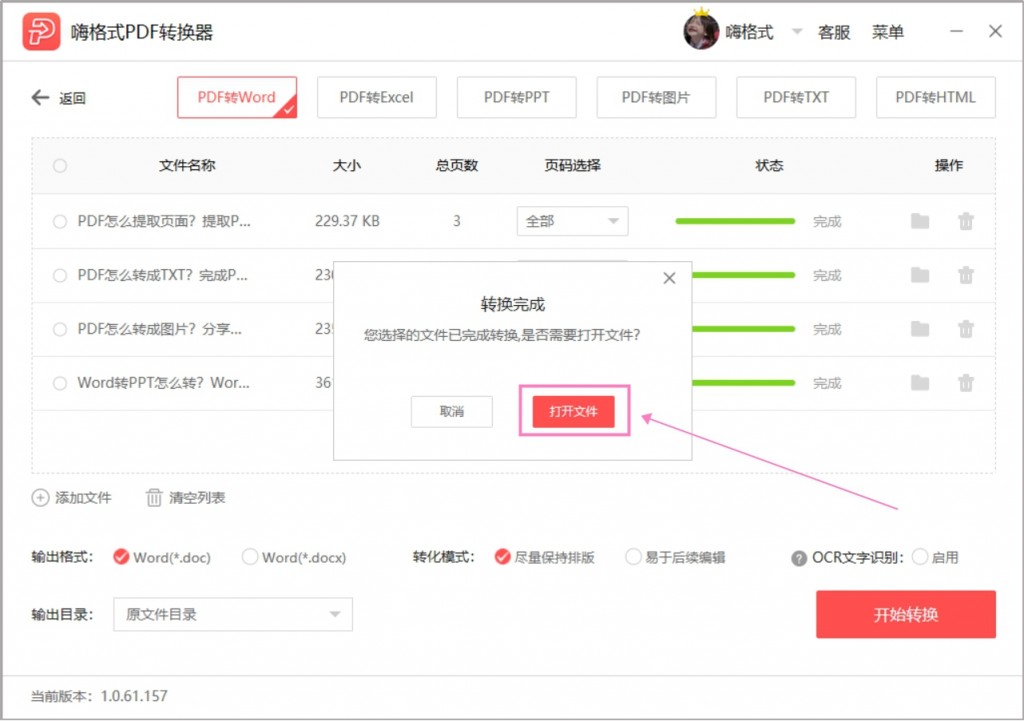Click the 添加文件 plus icon

coord(40,498)
